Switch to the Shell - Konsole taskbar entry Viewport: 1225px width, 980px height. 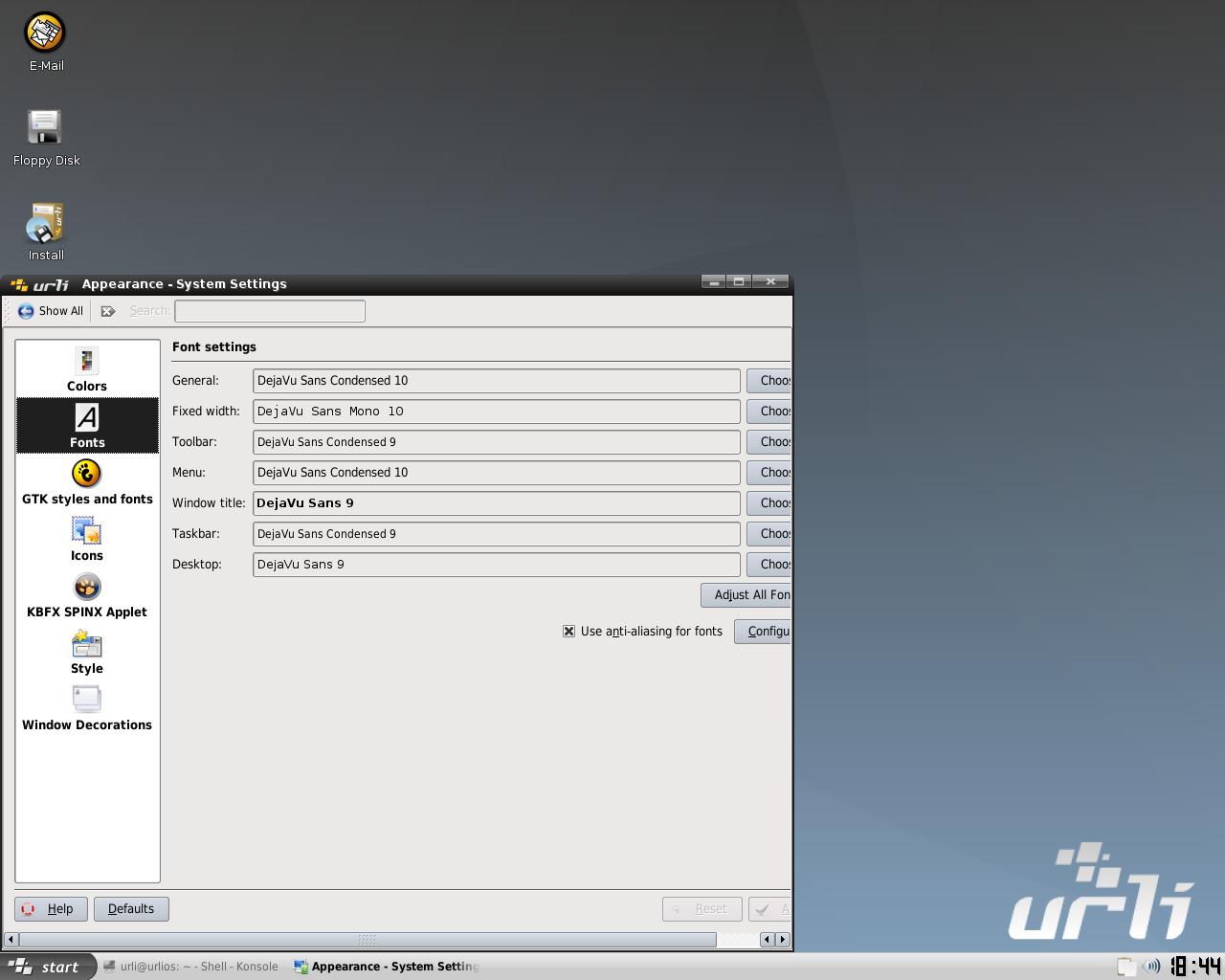[x=189, y=967]
